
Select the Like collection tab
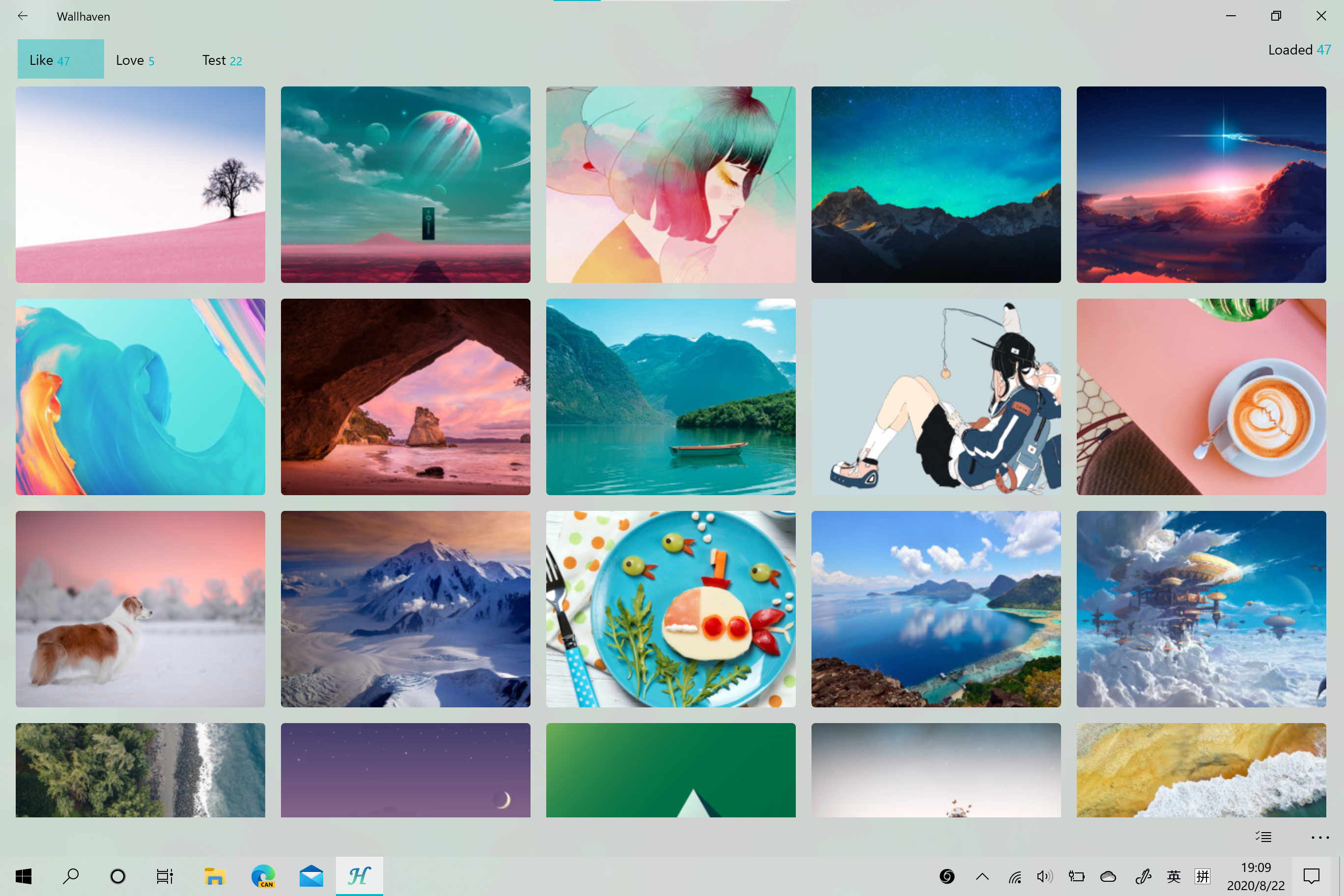point(60,59)
